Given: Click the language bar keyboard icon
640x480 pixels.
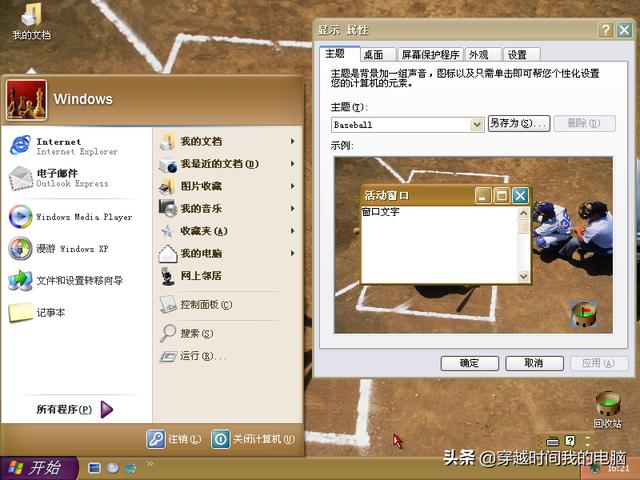Looking at the screenshot, I should (x=552, y=441).
